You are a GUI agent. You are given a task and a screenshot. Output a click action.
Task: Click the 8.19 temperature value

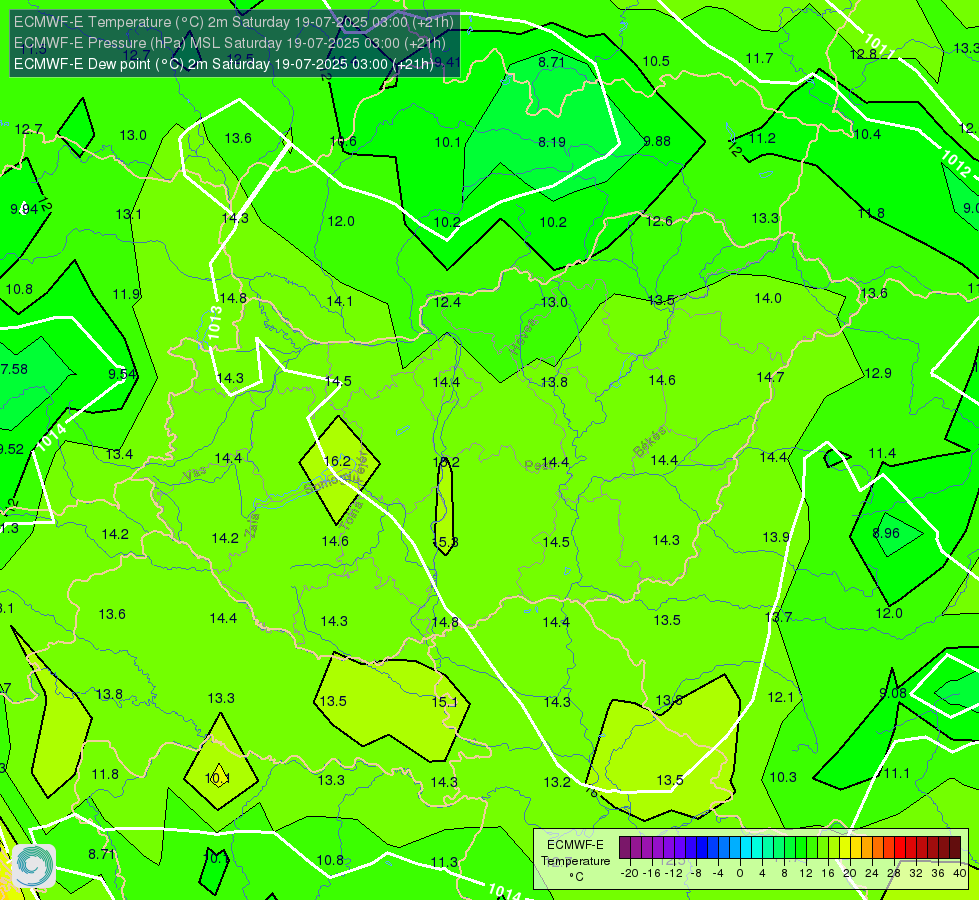[x=552, y=142]
